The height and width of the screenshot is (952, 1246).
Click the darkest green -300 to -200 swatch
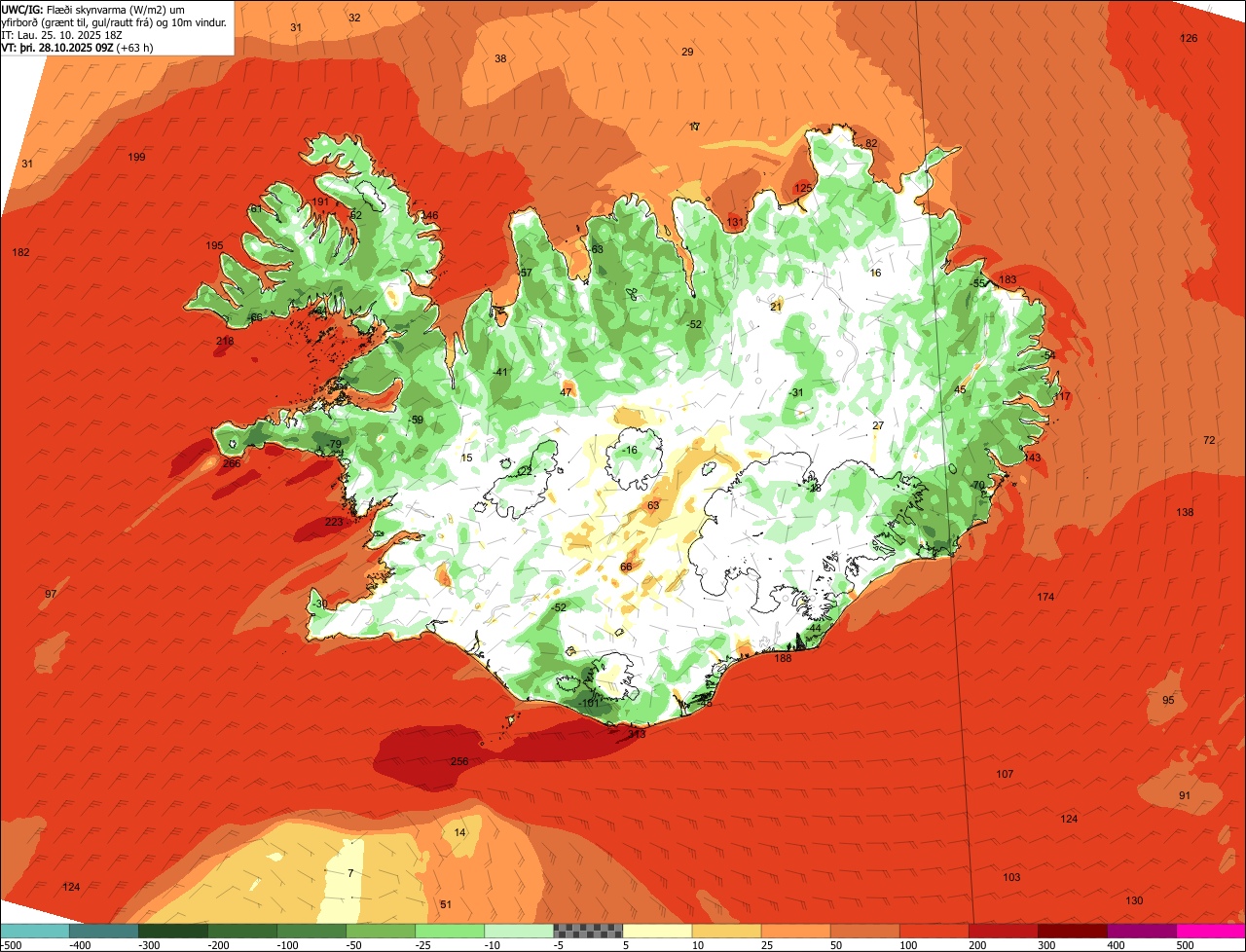tap(173, 932)
